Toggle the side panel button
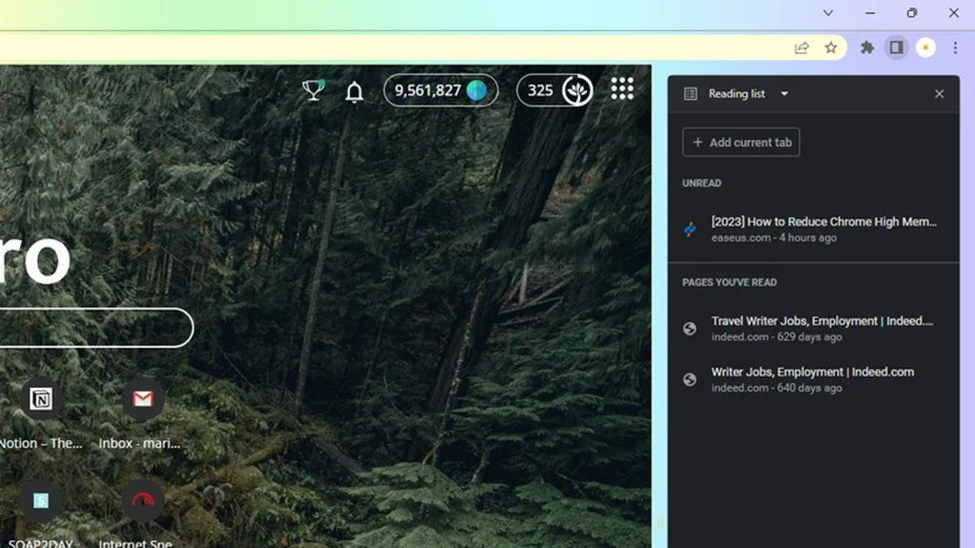 coord(896,48)
